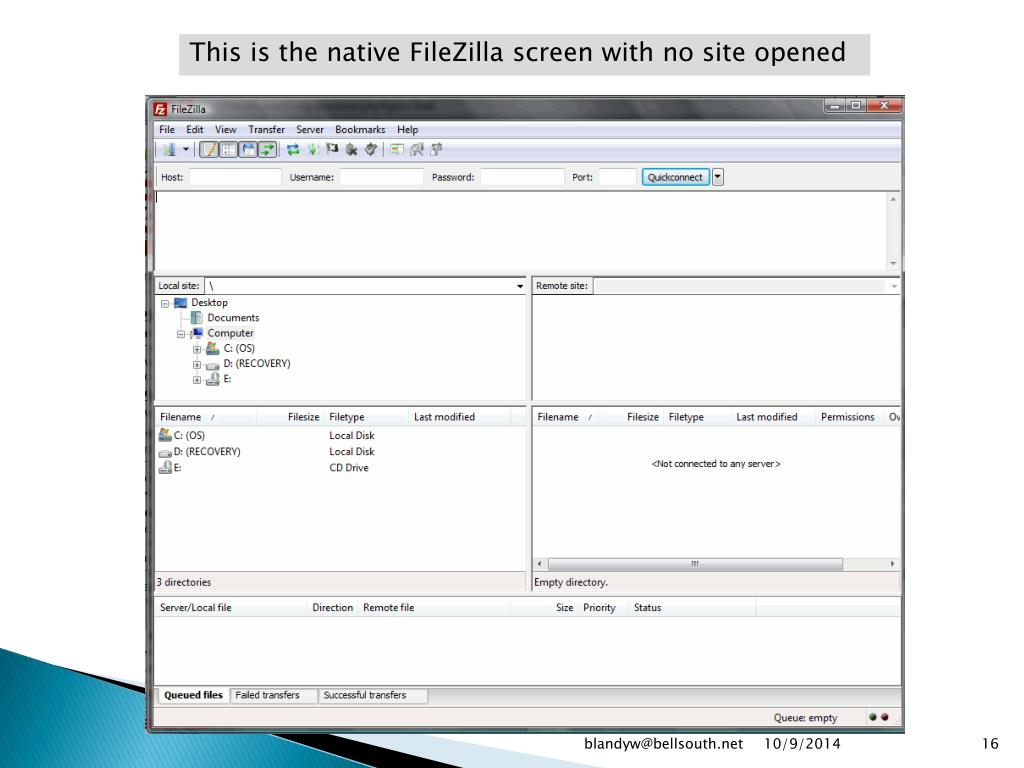Sort local list by Last modified column
Screen dimensions: 1024x768
460,417
